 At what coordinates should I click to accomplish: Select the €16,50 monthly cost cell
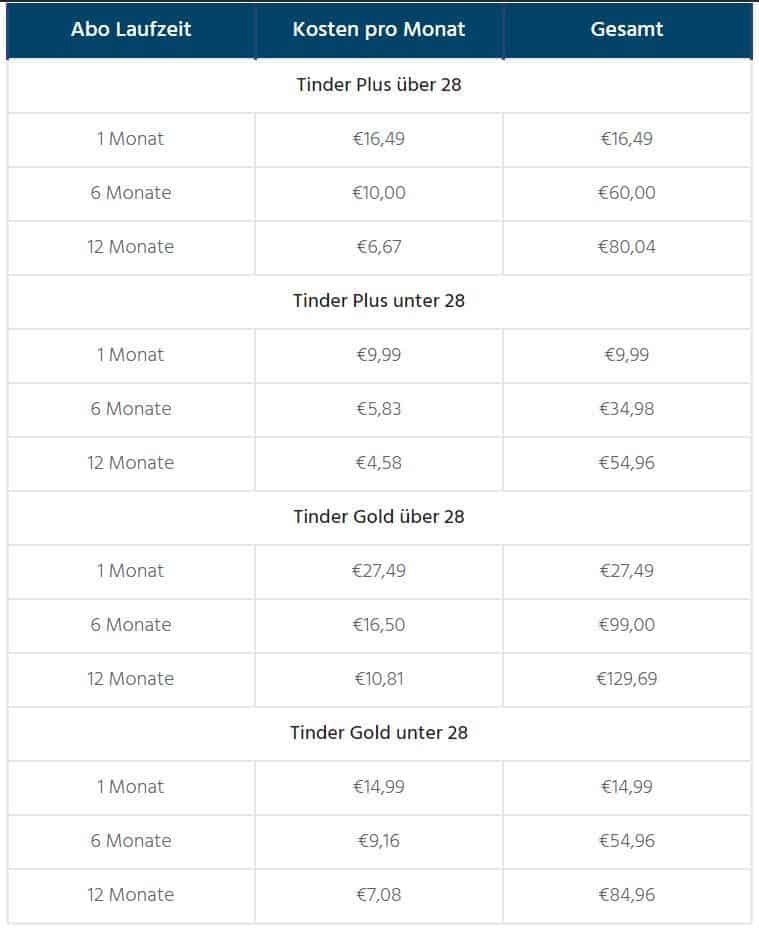[x=379, y=625]
